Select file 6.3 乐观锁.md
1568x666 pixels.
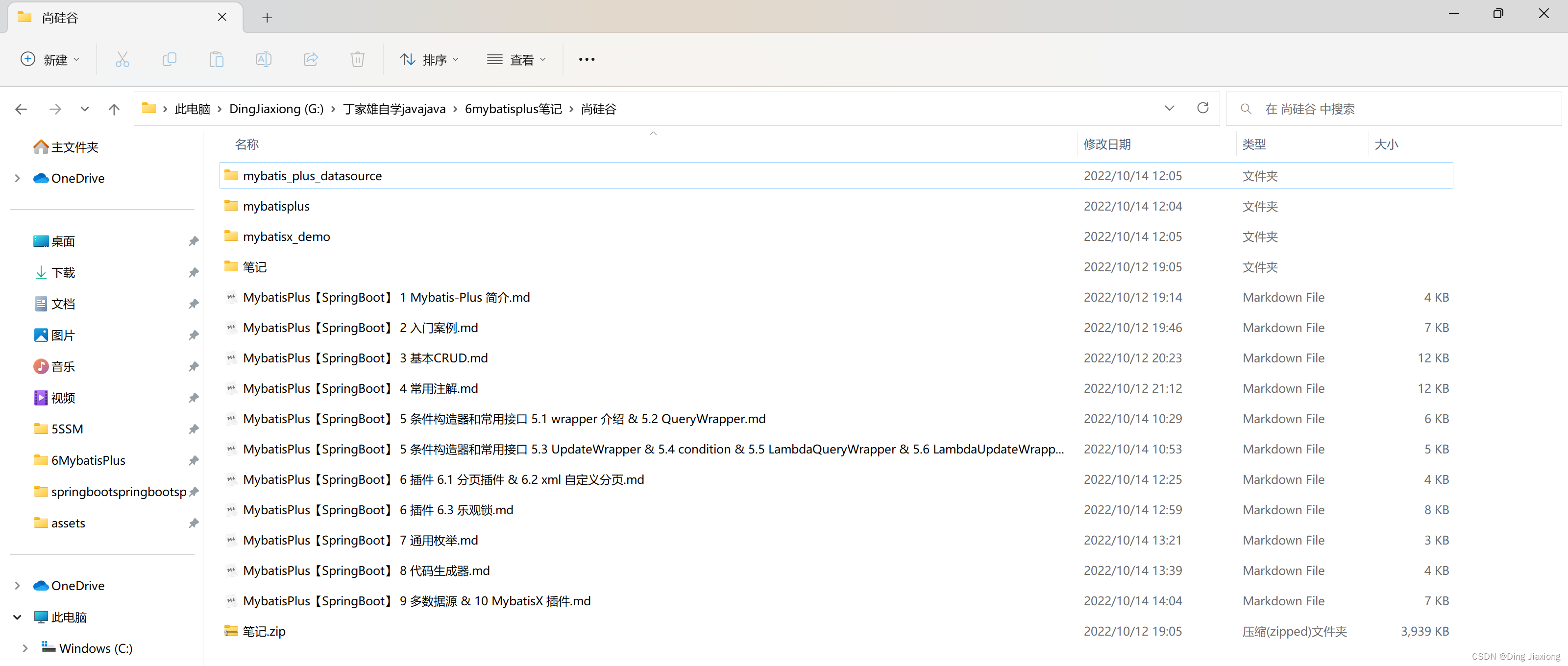pyautogui.click(x=836, y=510)
